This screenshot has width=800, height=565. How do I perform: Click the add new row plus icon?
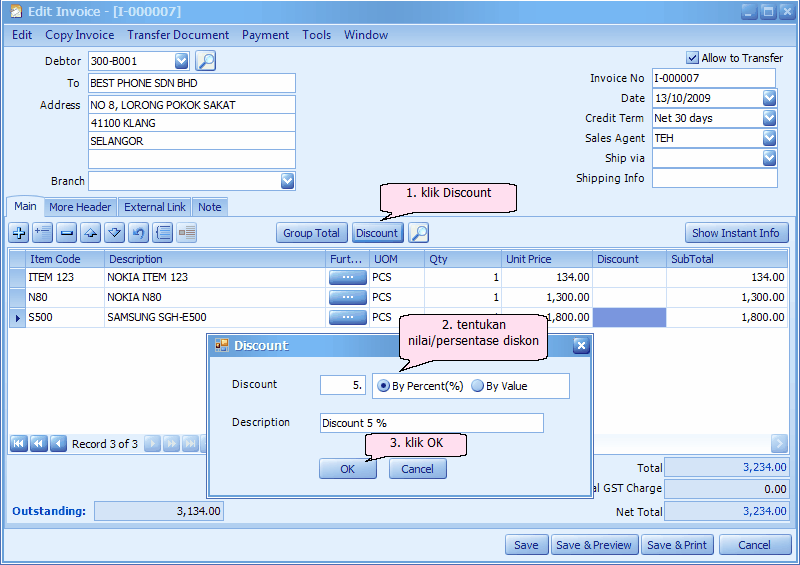coord(18,233)
